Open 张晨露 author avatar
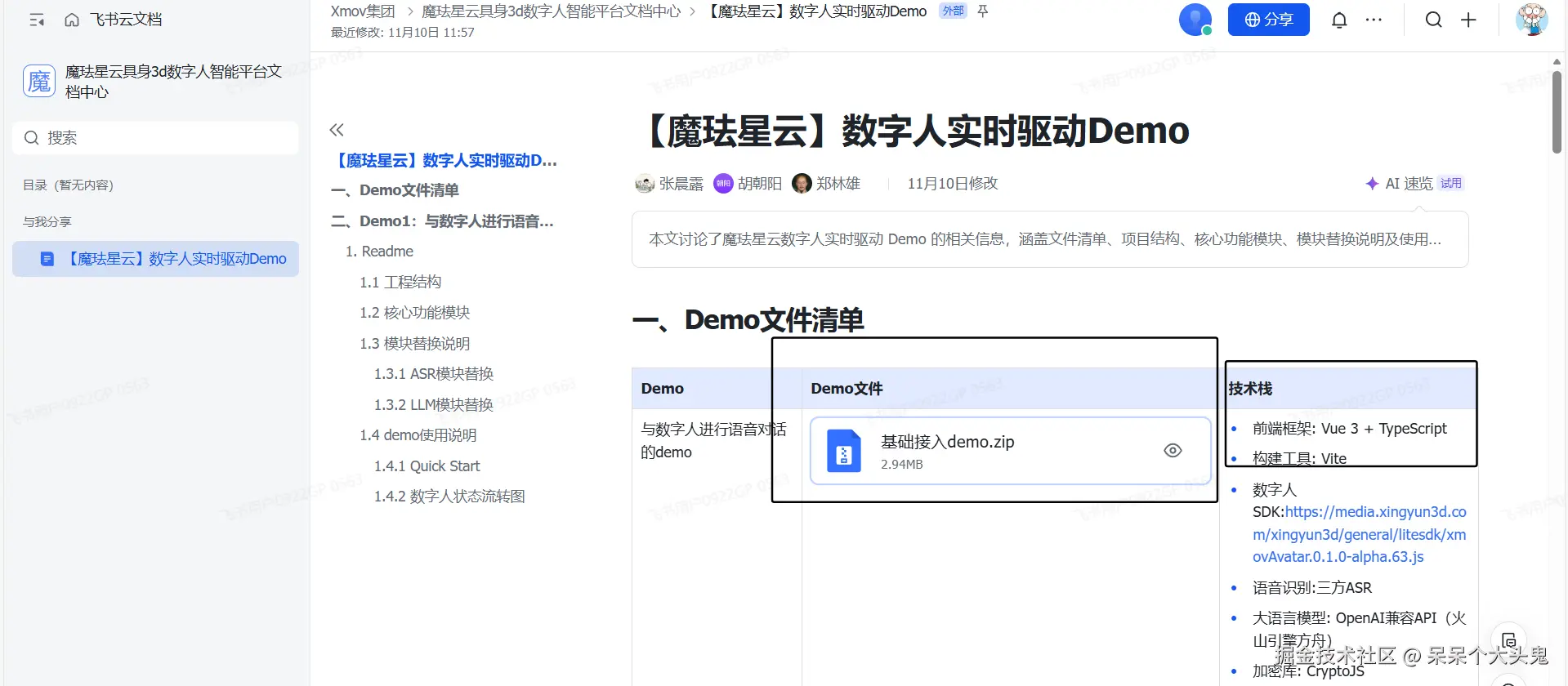The image size is (1568, 686). tap(645, 184)
